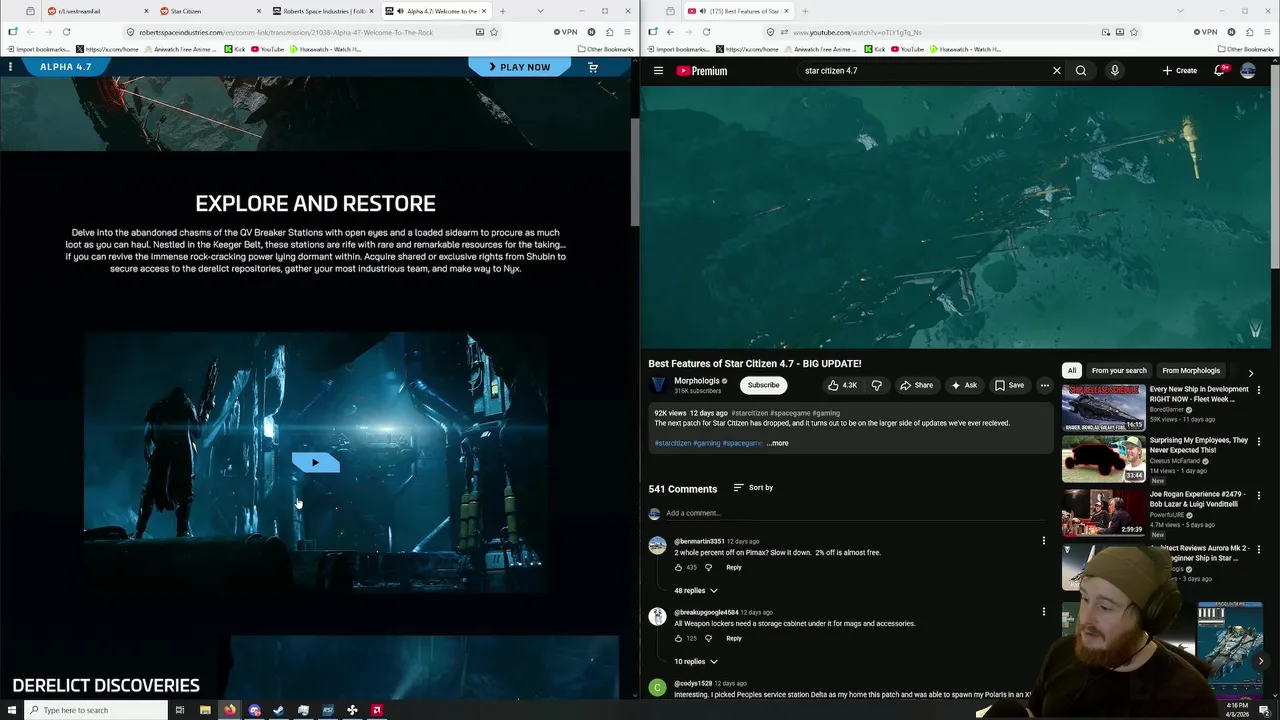
Task: Click the RSI page vertical scrollbar
Action: [634, 172]
